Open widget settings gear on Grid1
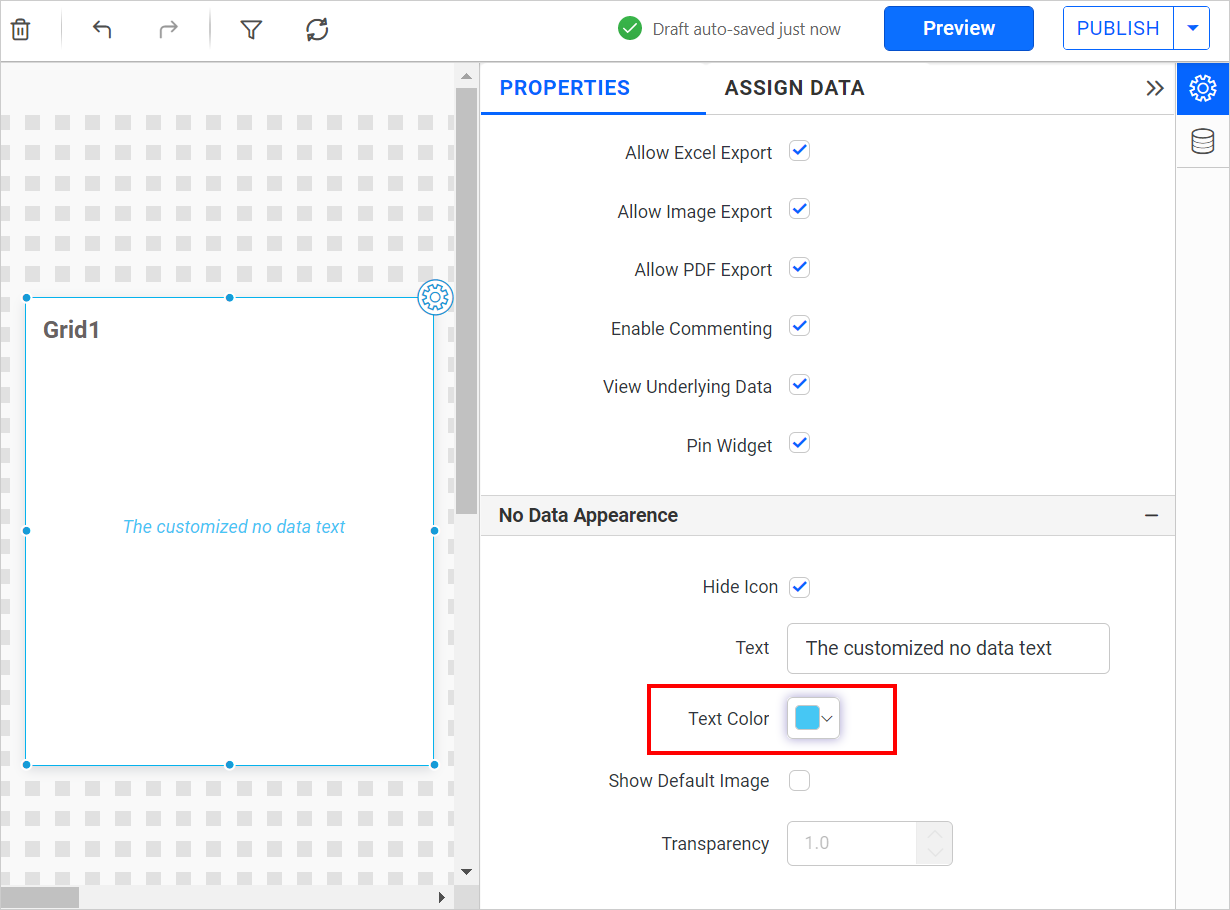 435,297
